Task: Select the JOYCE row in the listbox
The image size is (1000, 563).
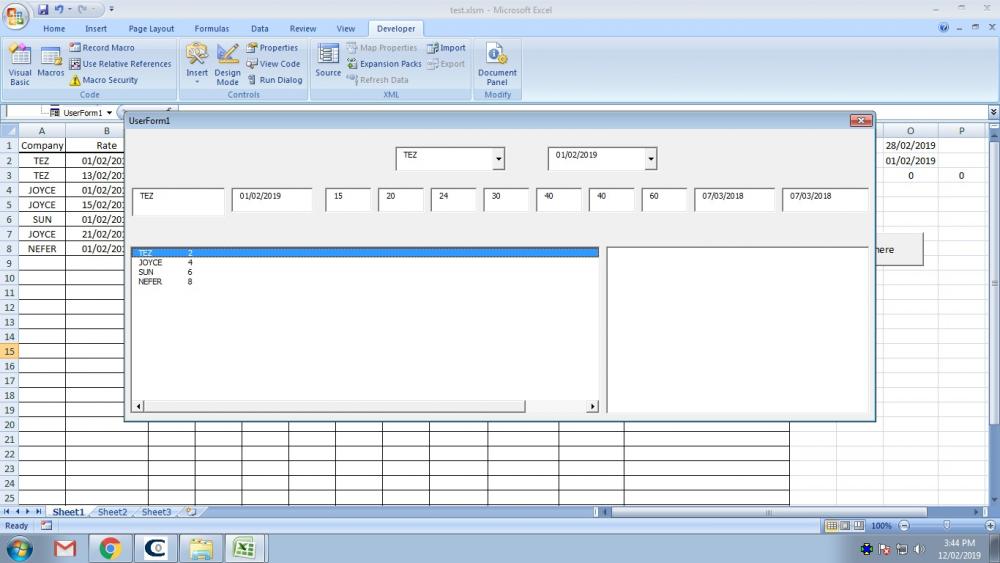Action: tap(150, 263)
